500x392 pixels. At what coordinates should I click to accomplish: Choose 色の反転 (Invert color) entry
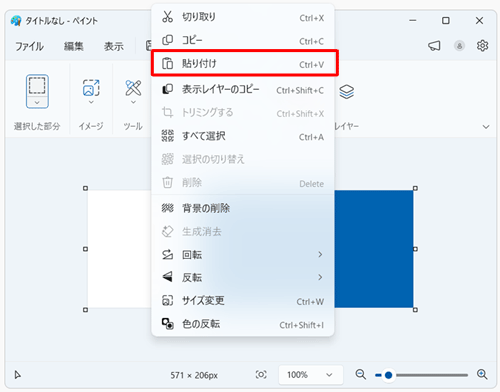tap(243, 324)
